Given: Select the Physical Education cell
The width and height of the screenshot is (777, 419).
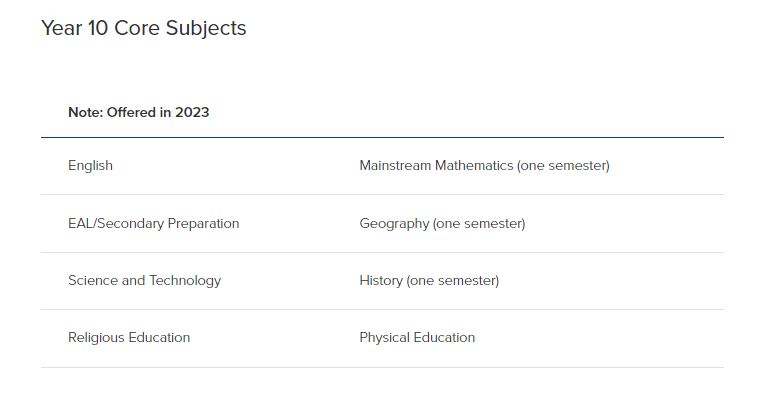Looking at the screenshot, I should pos(417,337).
